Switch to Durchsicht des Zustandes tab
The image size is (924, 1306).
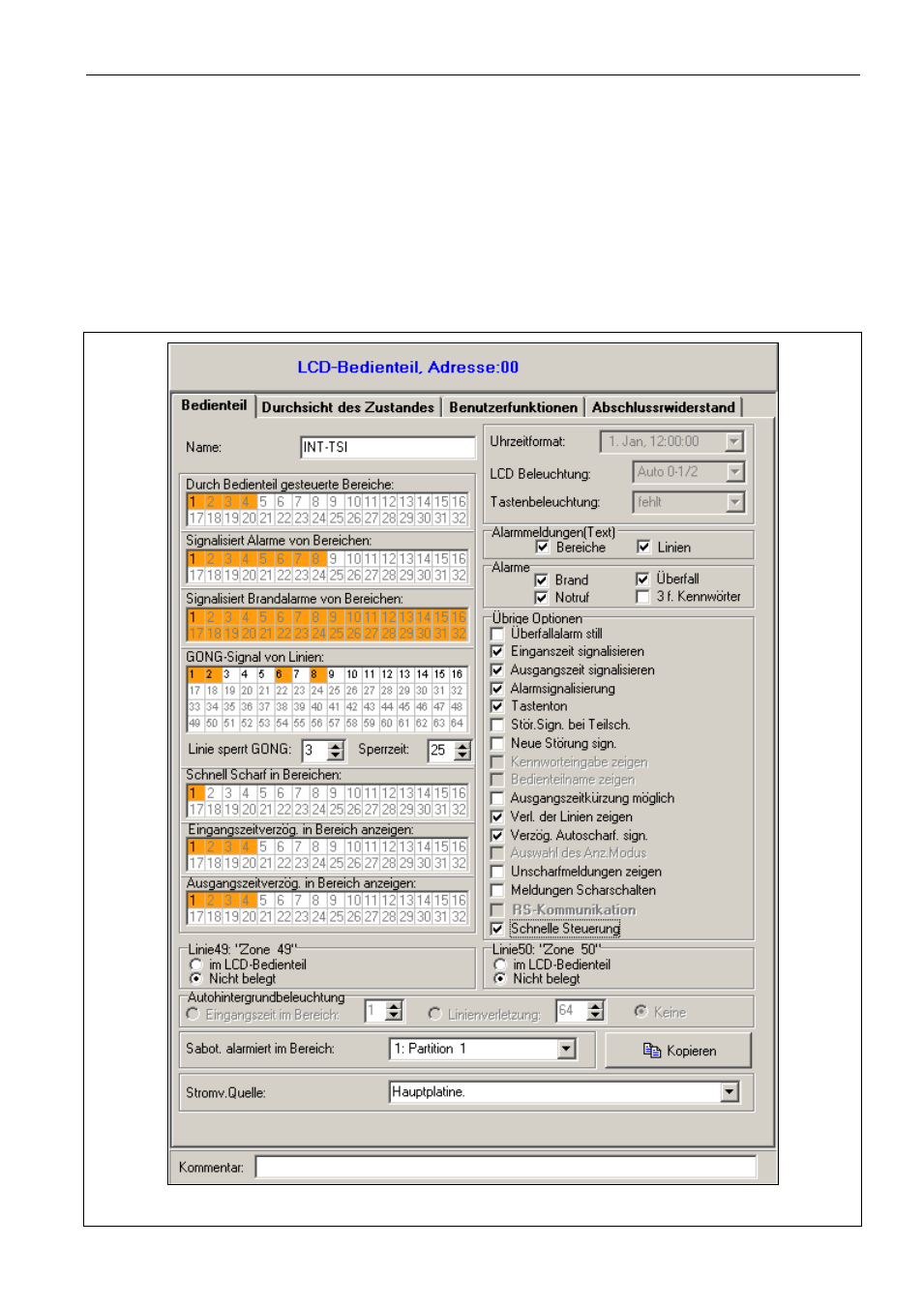[348, 407]
